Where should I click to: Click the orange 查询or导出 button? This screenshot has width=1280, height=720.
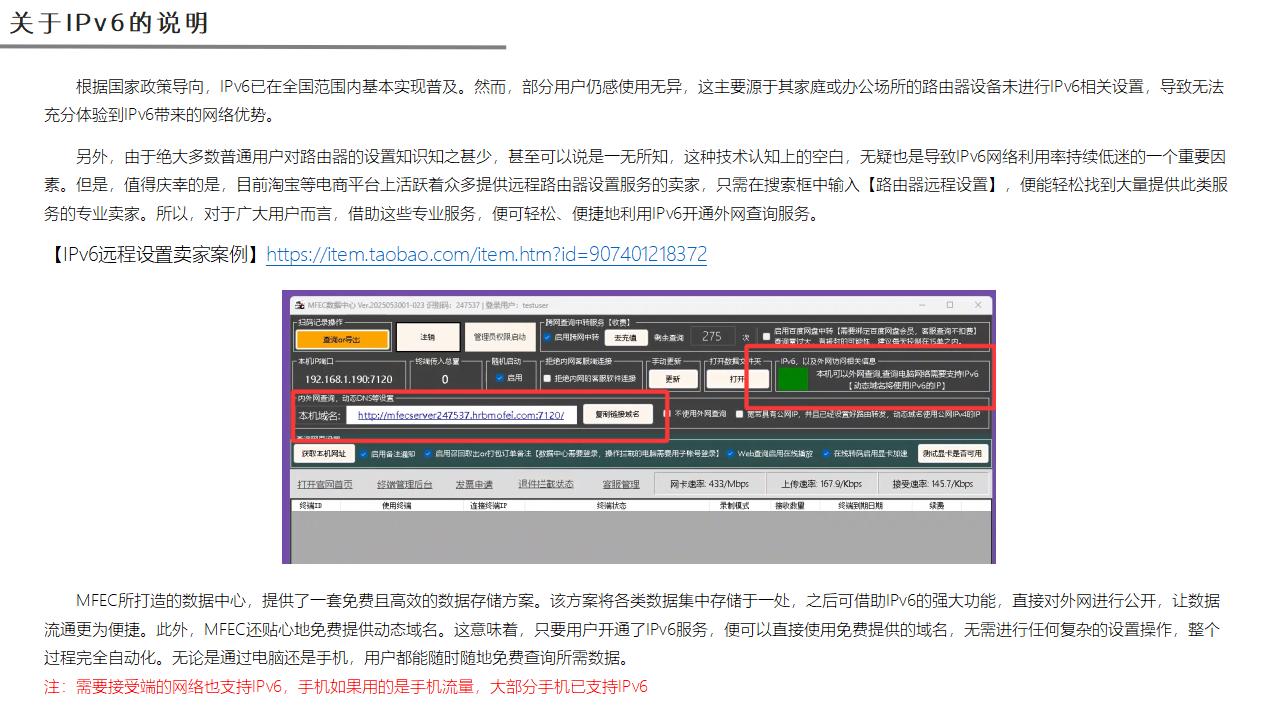coord(341,339)
